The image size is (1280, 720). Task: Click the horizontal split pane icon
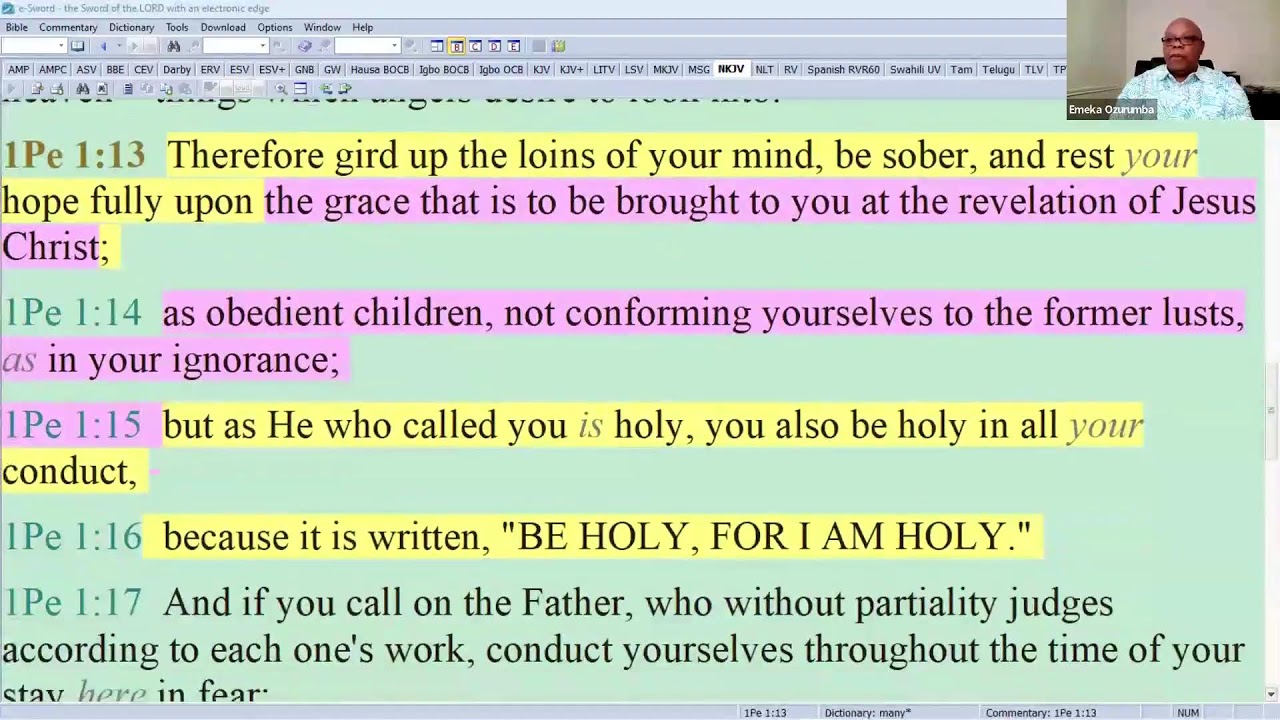[300, 88]
